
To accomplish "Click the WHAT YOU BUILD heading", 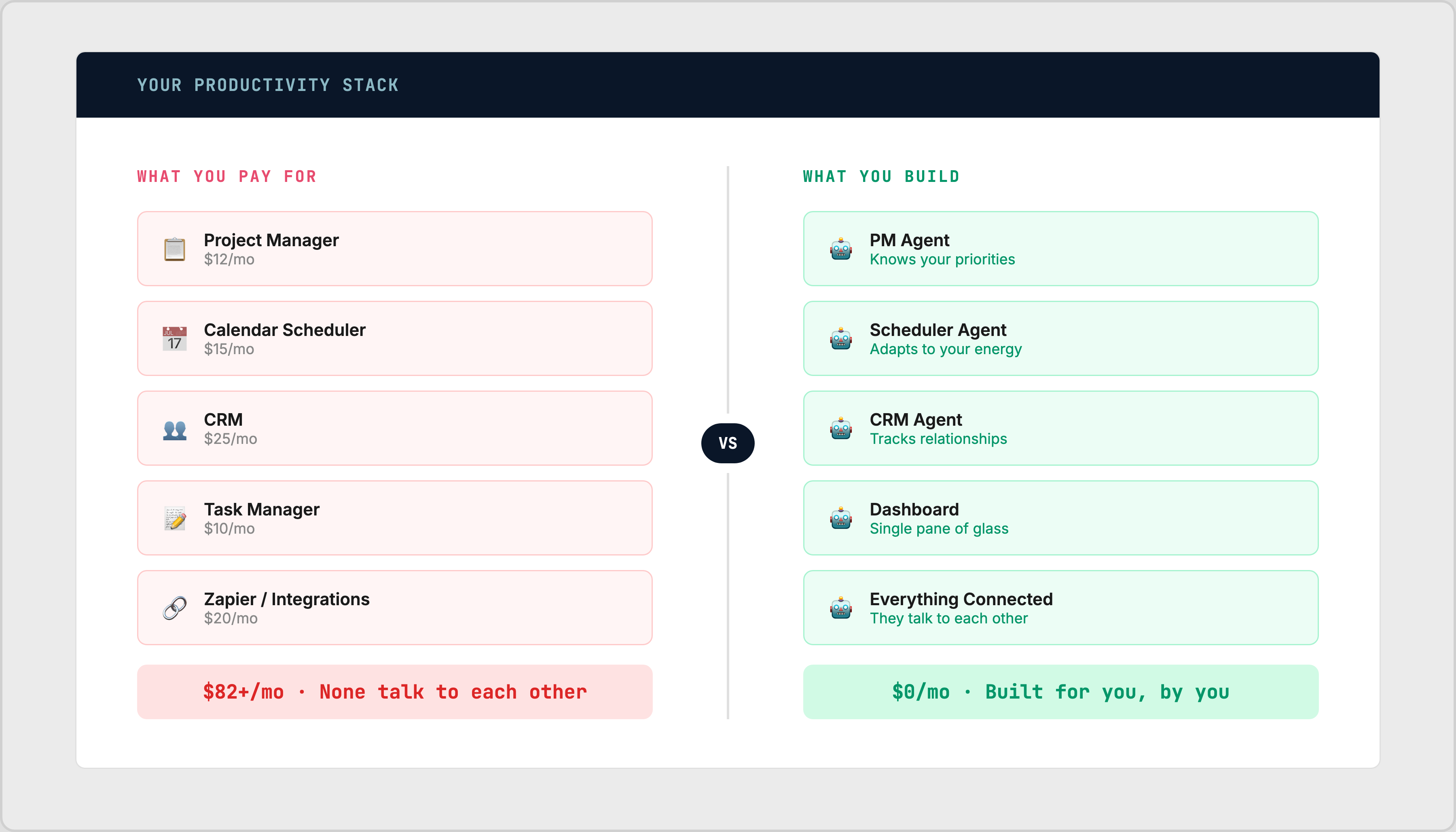I will tap(881, 177).
